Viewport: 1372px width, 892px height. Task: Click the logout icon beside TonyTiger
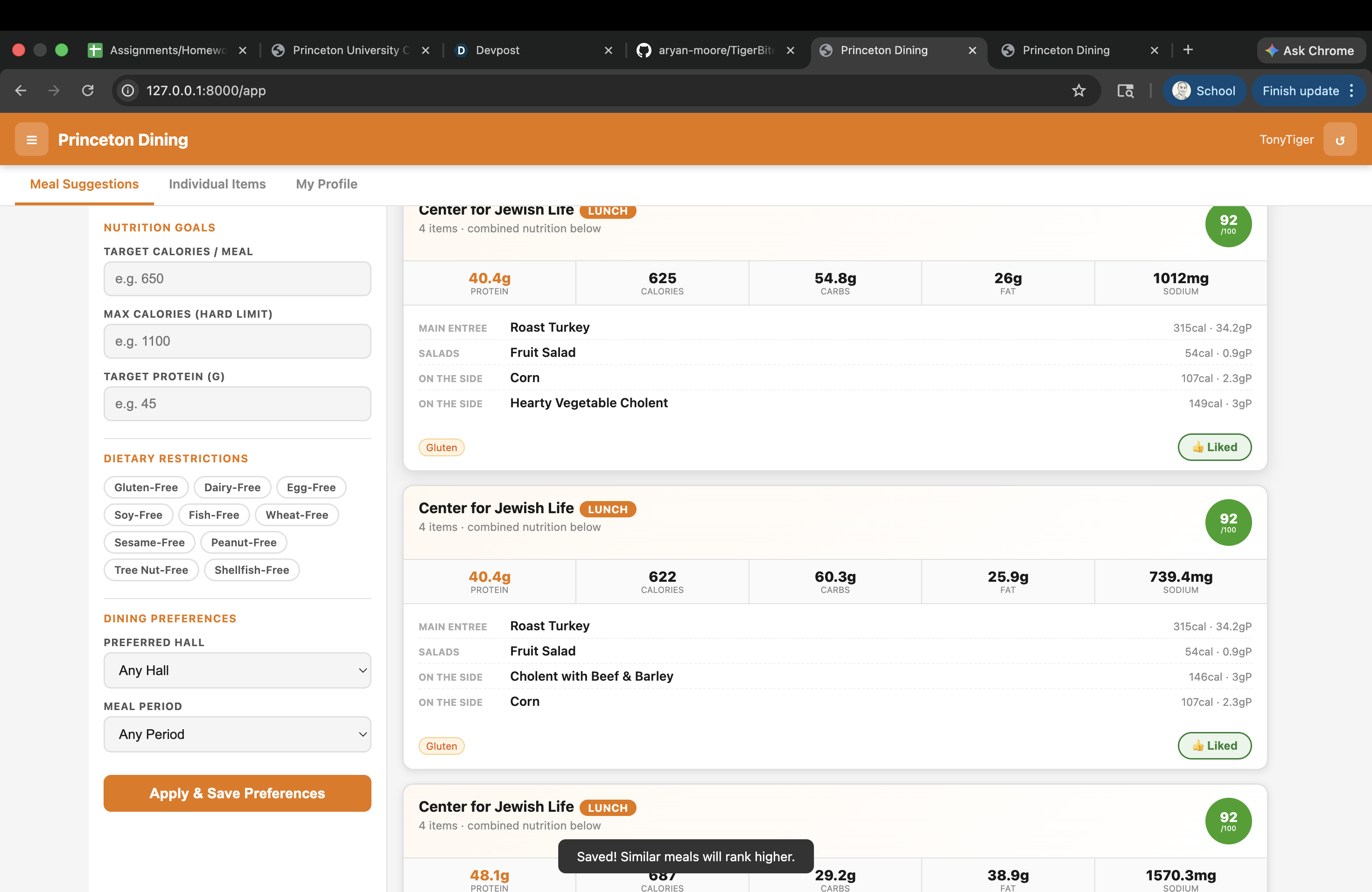coord(1339,139)
